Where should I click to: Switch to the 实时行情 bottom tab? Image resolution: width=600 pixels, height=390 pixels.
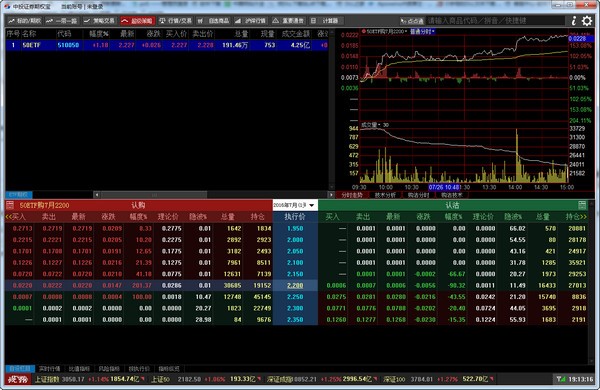[x=50, y=369]
